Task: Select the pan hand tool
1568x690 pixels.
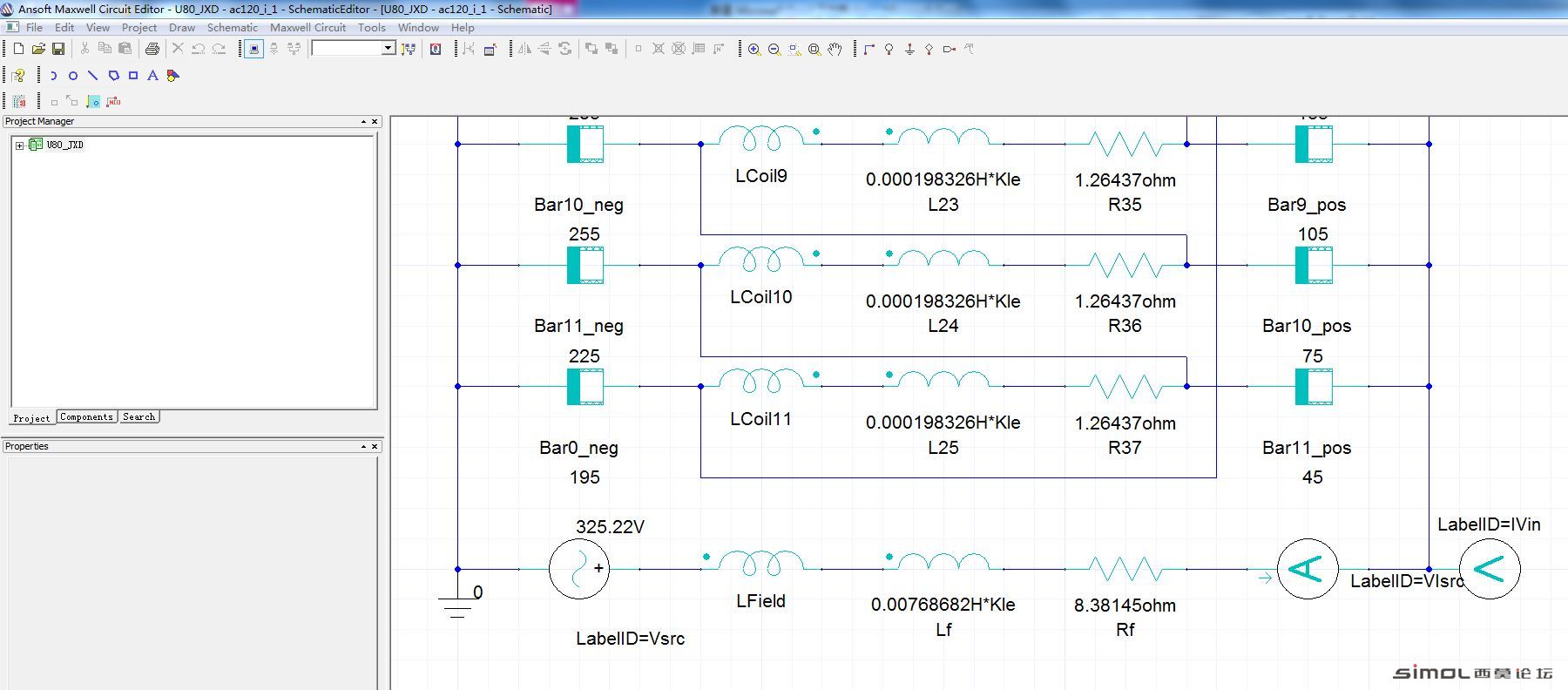Action: pos(835,49)
